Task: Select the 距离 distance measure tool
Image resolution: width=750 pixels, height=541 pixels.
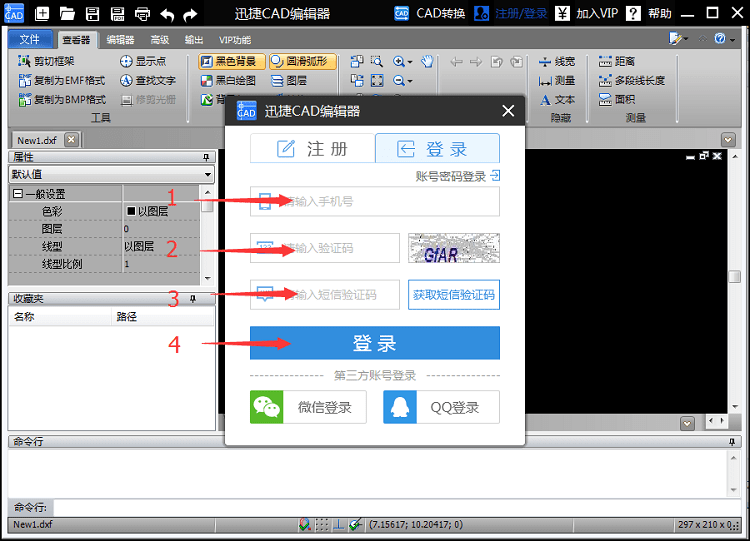Action: (x=617, y=61)
